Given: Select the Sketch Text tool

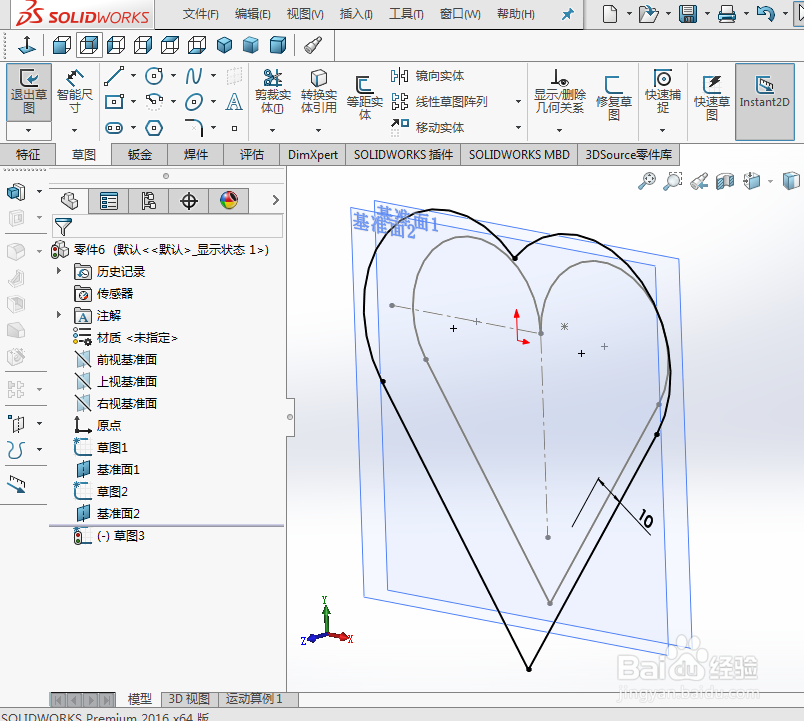Looking at the screenshot, I should pos(232,102).
